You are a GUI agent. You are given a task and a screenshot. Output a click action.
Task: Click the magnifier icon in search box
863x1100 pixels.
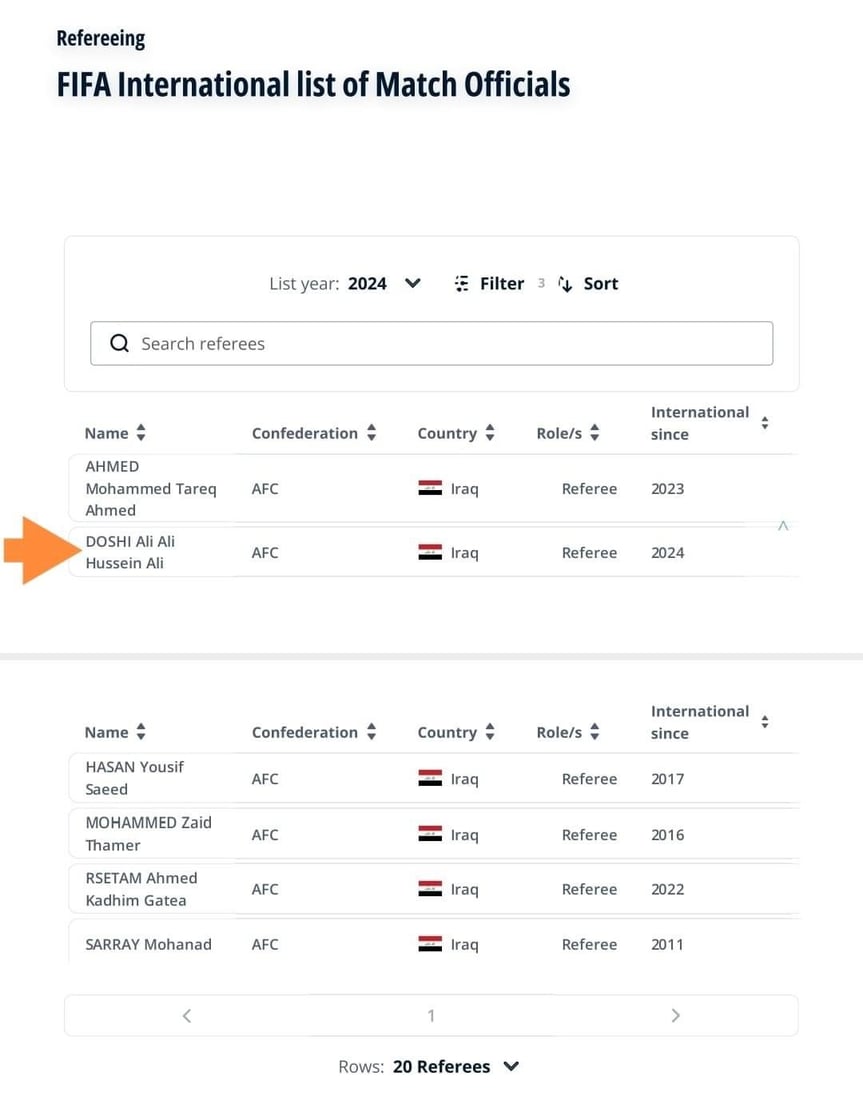[x=120, y=344]
